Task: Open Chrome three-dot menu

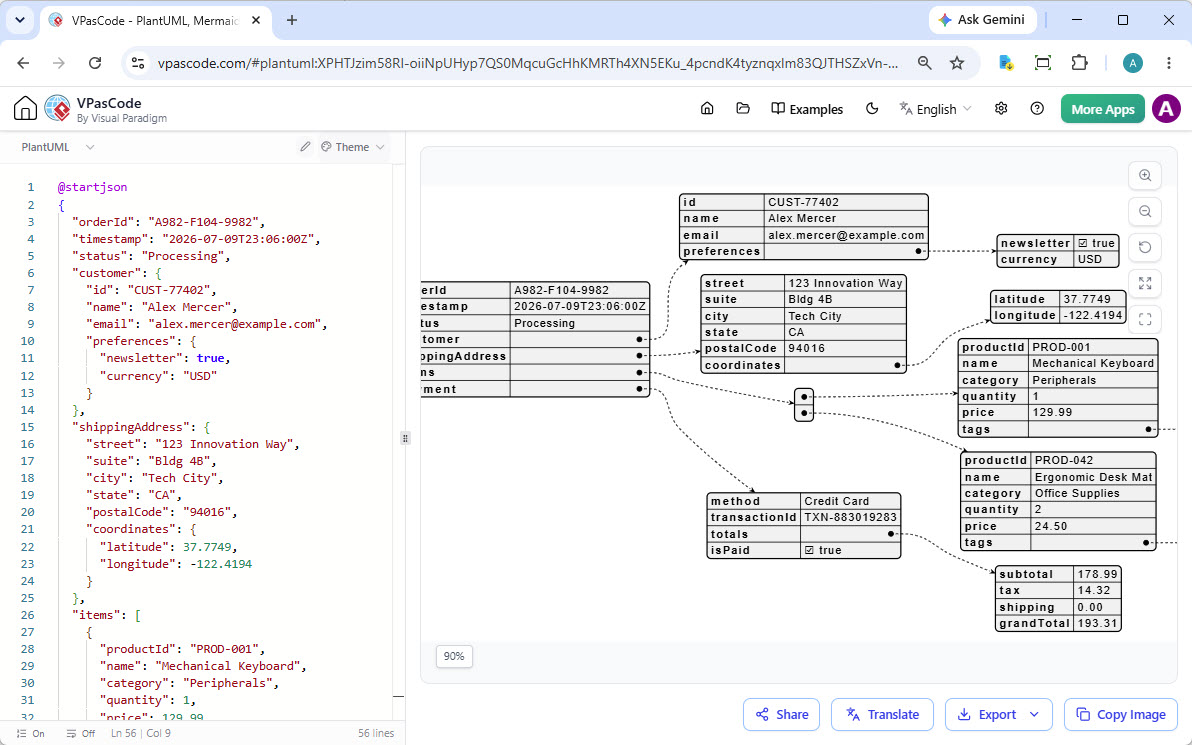Action: click(x=1169, y=63)
